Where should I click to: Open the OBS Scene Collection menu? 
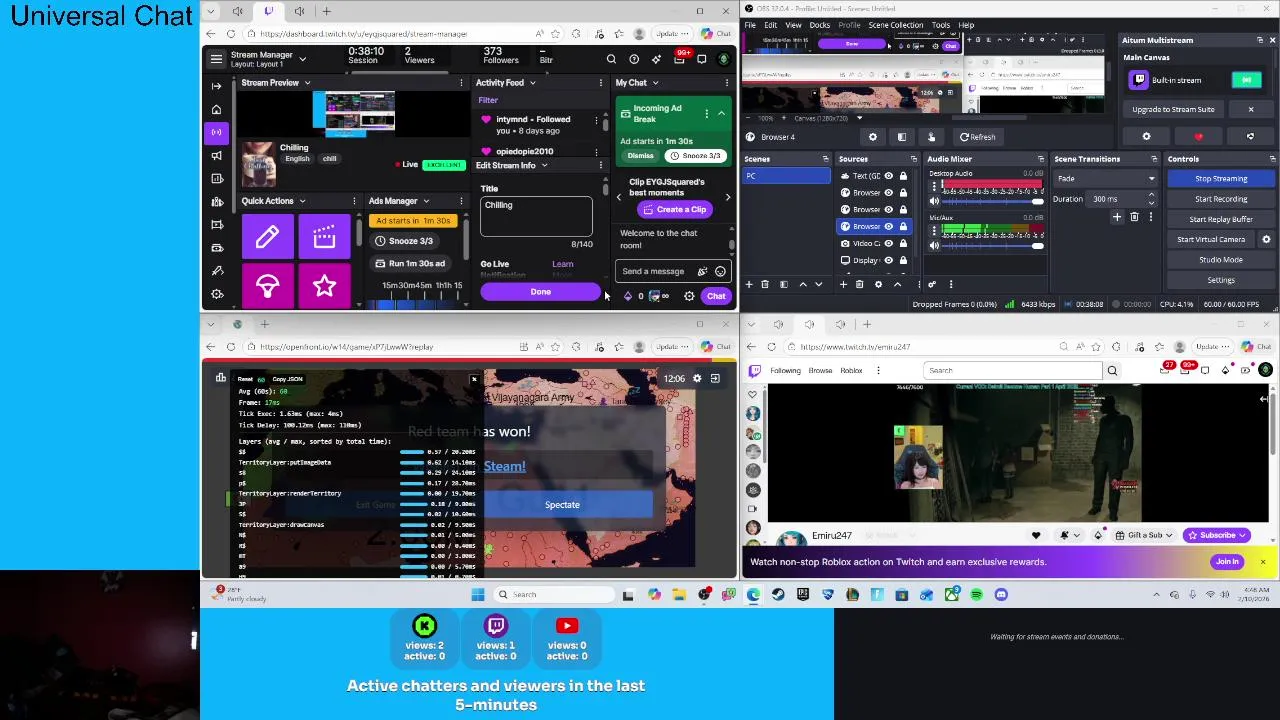(895, 25)
